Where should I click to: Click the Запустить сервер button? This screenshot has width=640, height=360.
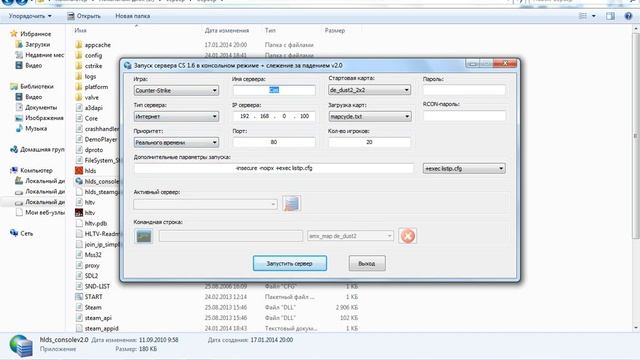click(290, 263)
